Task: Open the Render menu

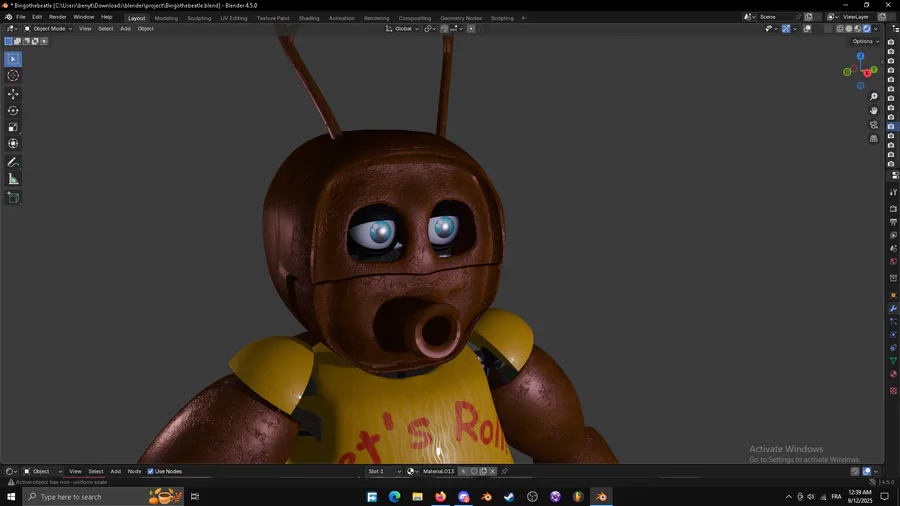Action: 58,17
